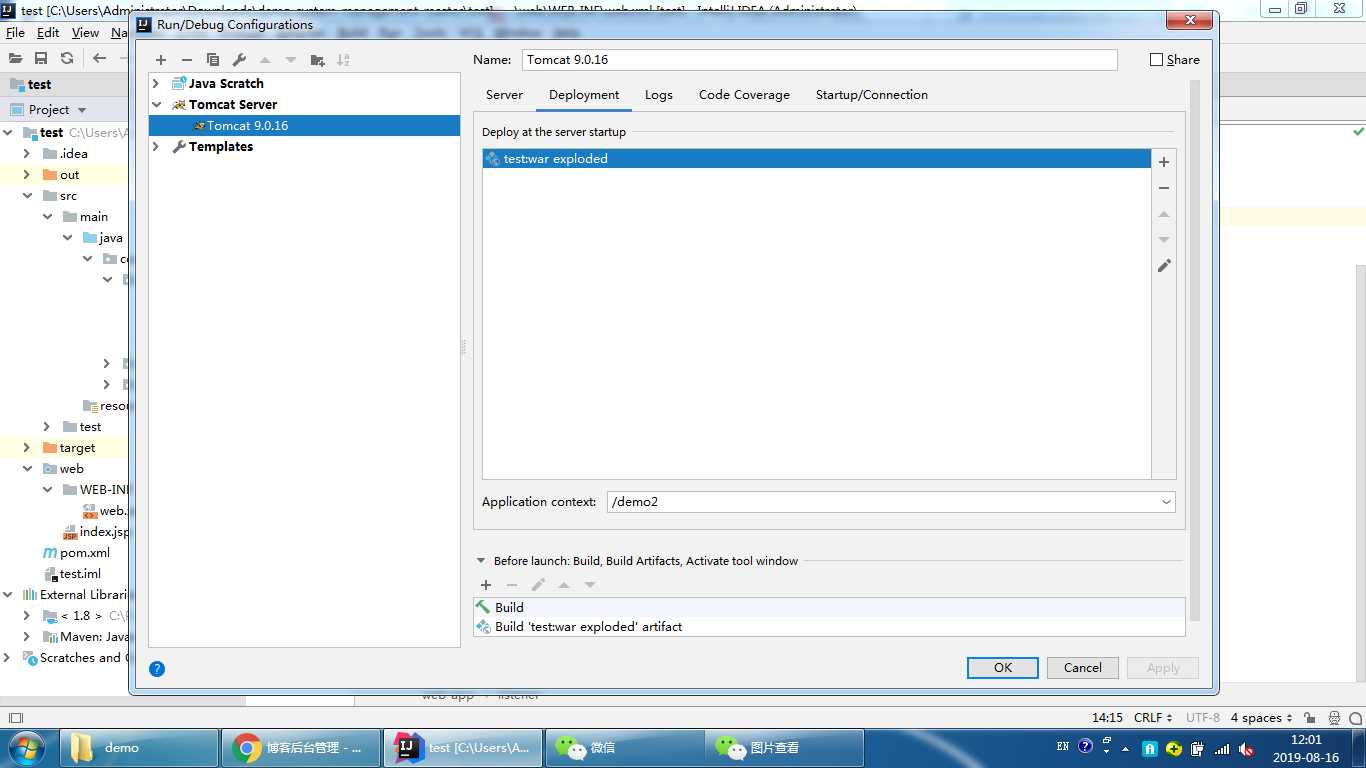The height and width of the screenshot is (768, 1366).
Task: Click the Windows Start button
Action: (x=27, y=747)
